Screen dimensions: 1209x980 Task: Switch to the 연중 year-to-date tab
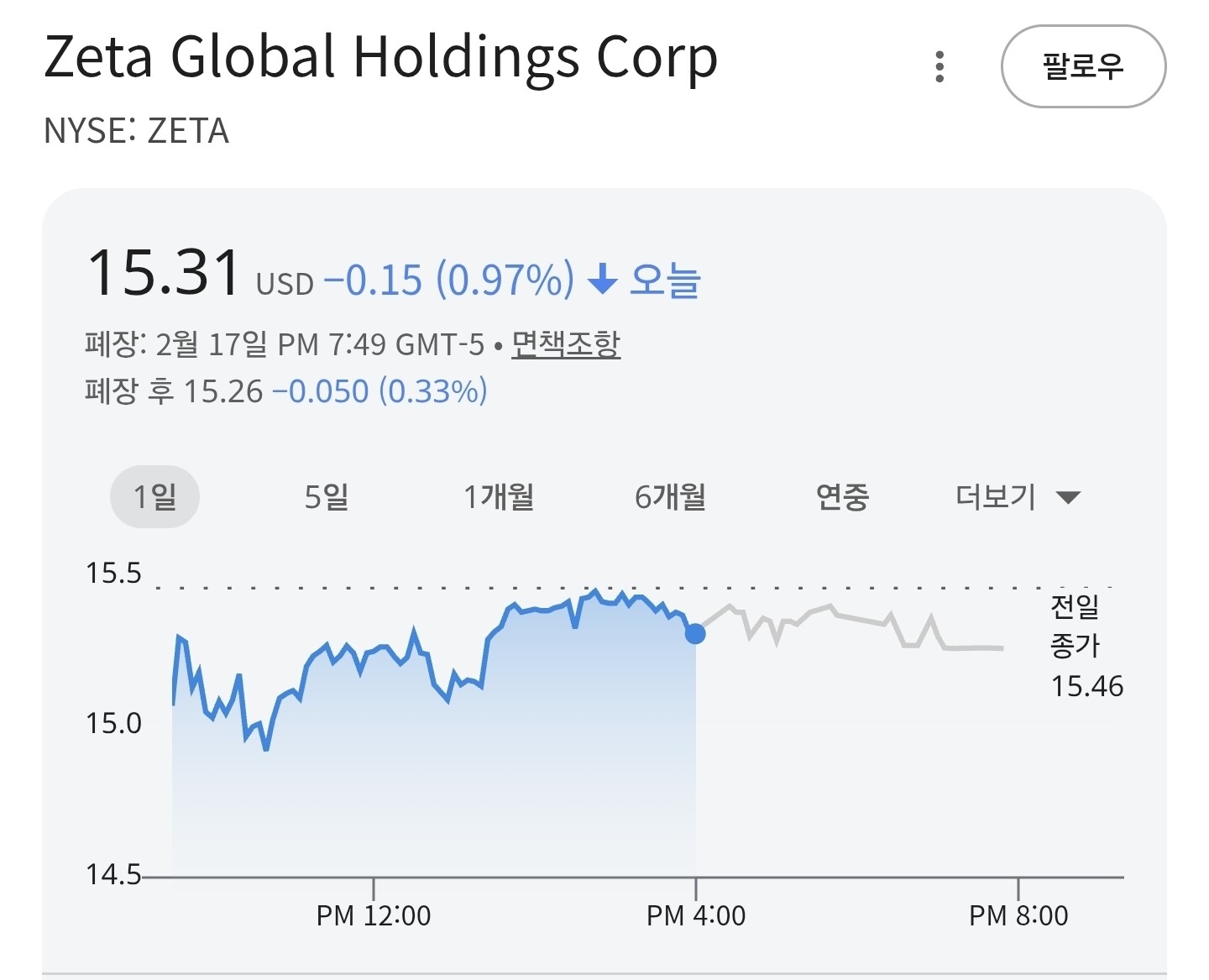(842, 497)
